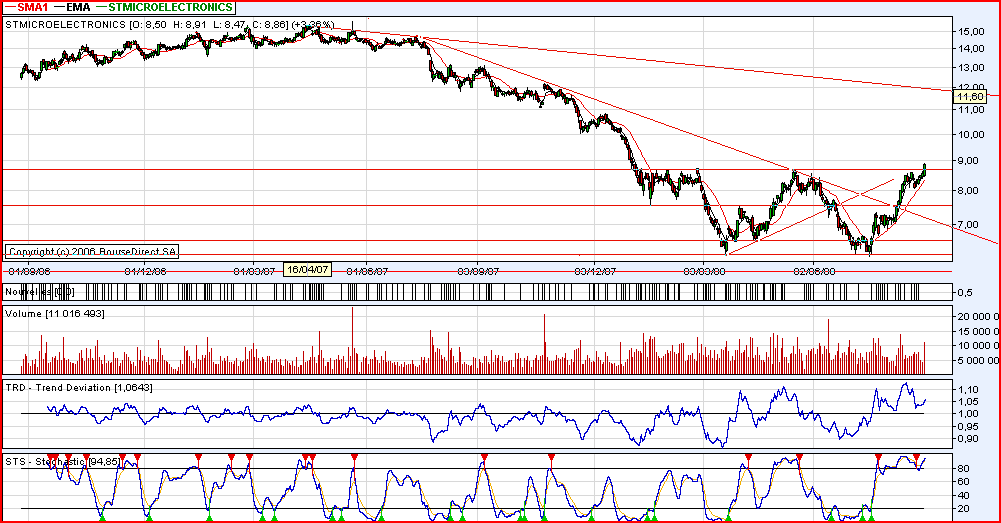Click the 40 stochastic axis value
The height and width of the screenshot is (523, 1001).
(x=964, y=496)
